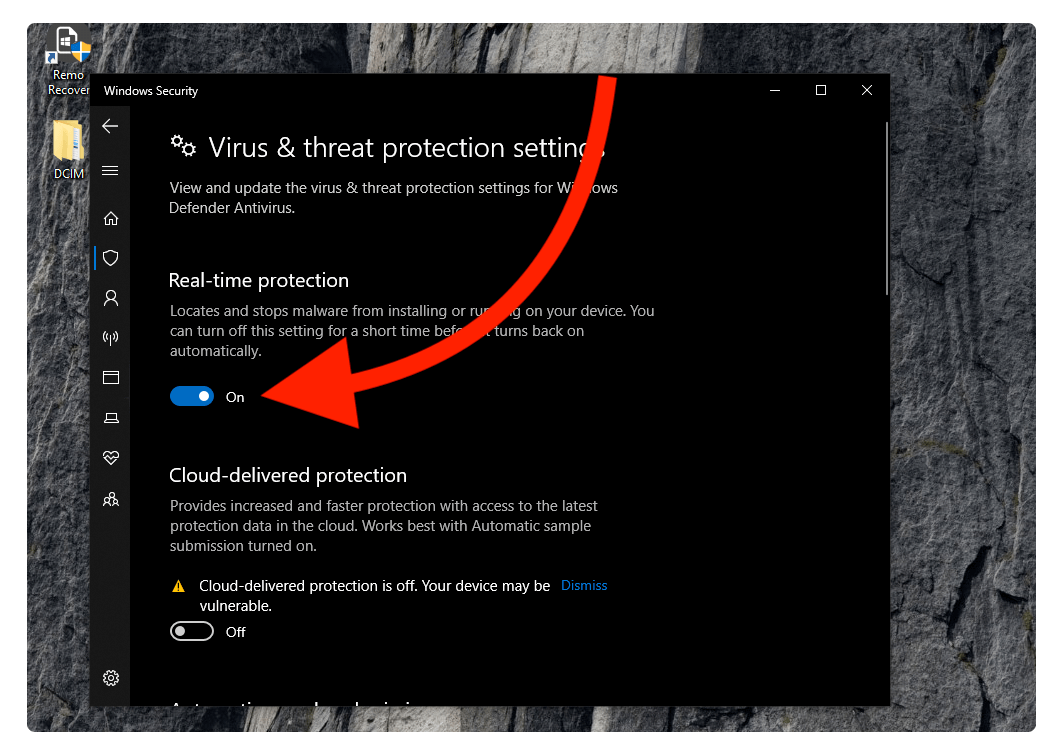Open Device security laptop icon
This screenshot has height=754, width=1063.
click(x=111, y=418)
